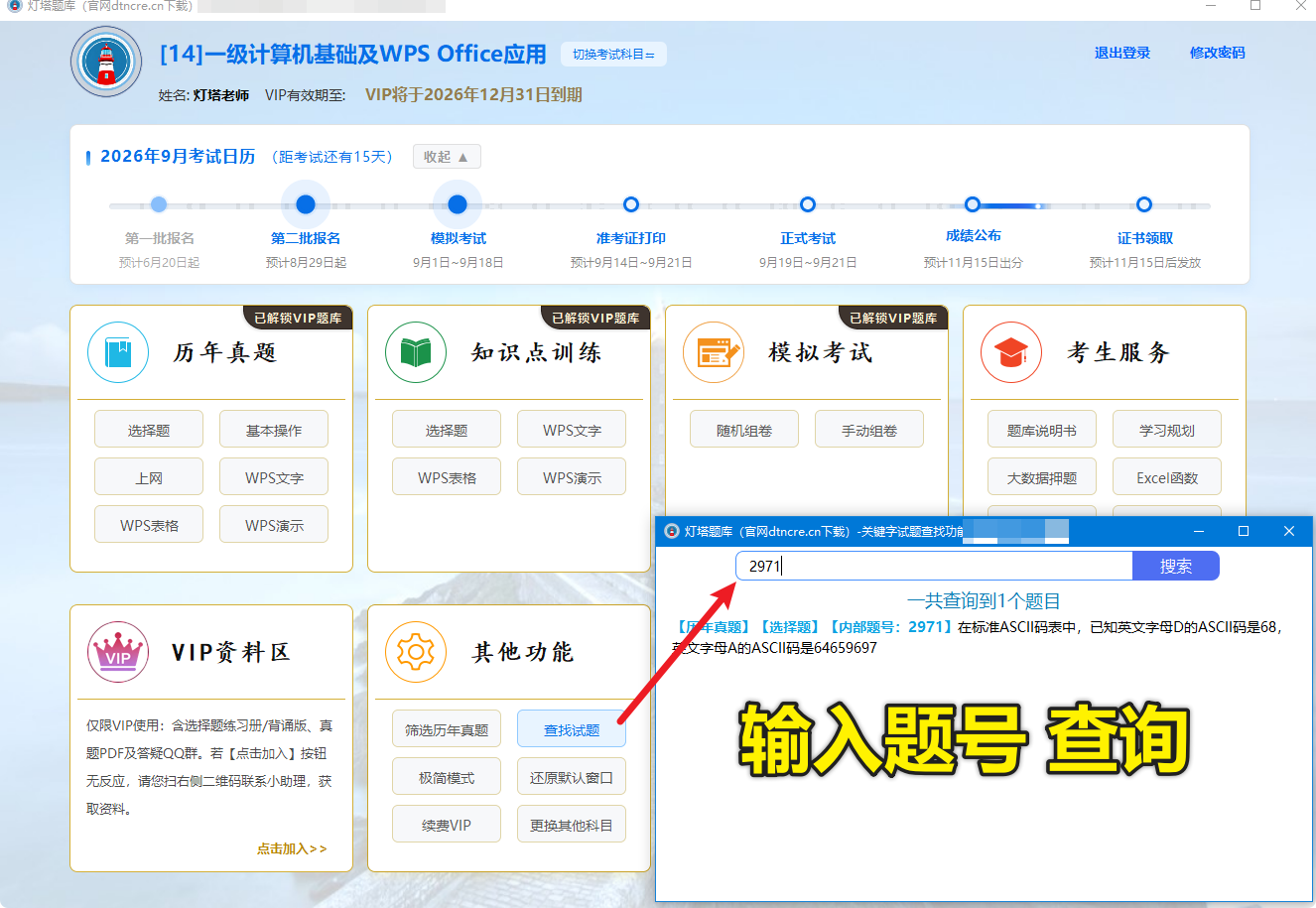Image resolution: width=1316 pixels, height=908 pixels.
Task: Click 还原默认窗口
Action: tap(572, 777)
